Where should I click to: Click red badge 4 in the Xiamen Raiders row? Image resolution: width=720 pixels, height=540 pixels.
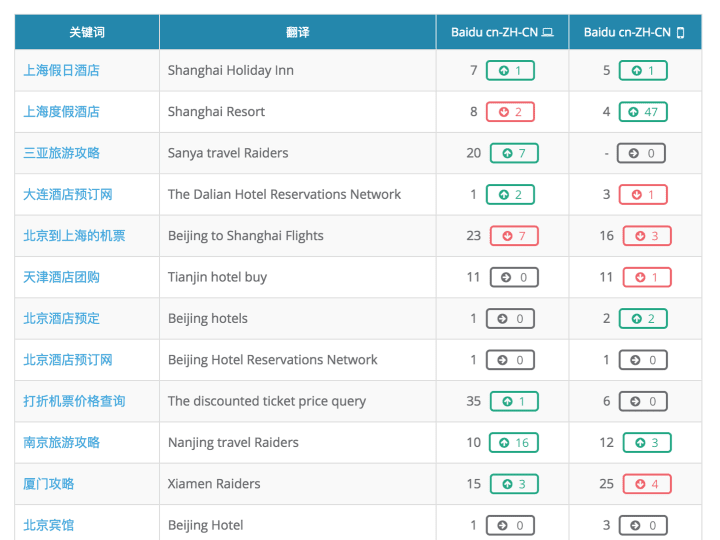[x=647, y=484]
